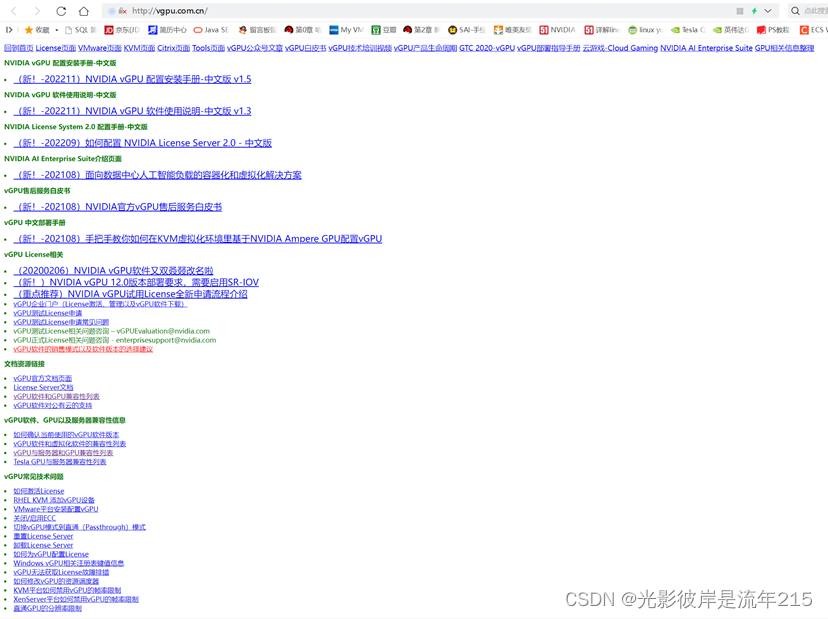Open the License Server文档 link
Screen dimensions: 828x619
[x=43, y=387]
